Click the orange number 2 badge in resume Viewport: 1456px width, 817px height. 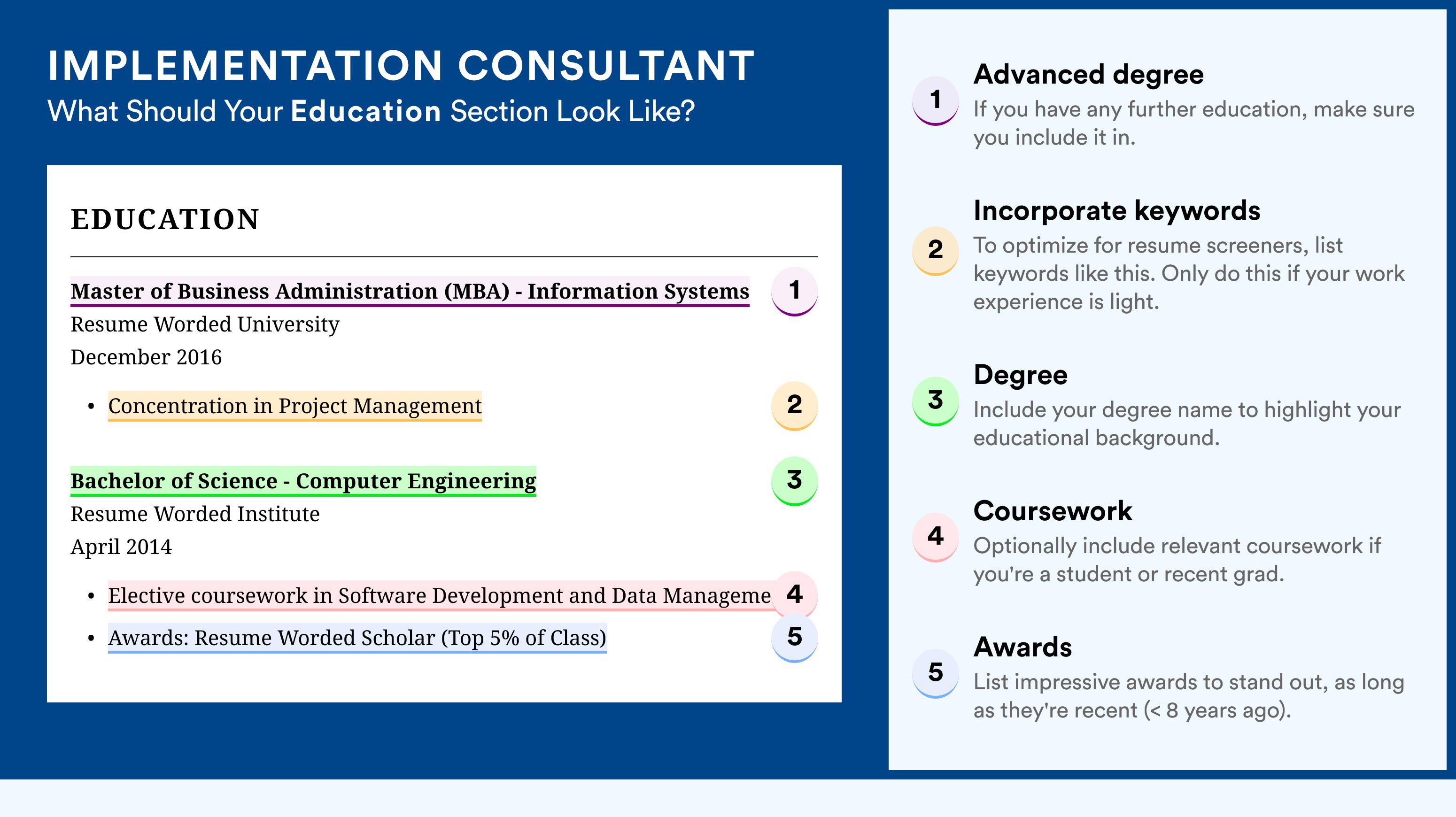coord(794,406)
